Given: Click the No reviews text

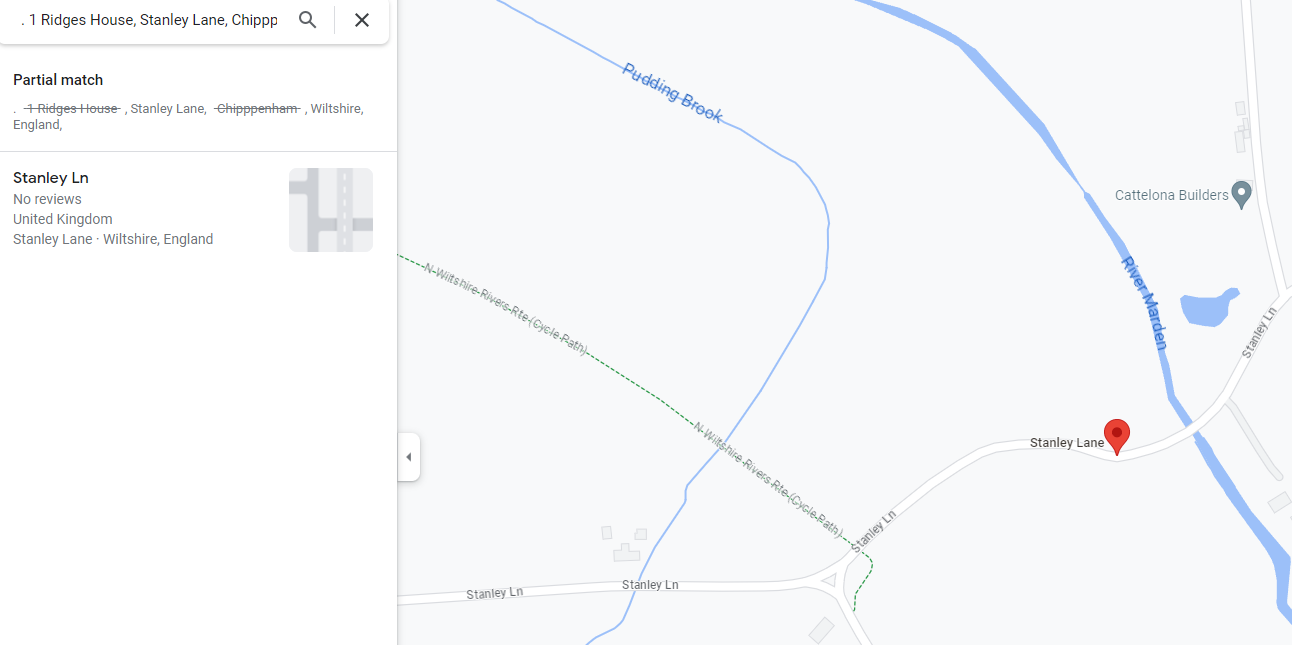Looking at the screenshot, I should click(x=47, y=199).
